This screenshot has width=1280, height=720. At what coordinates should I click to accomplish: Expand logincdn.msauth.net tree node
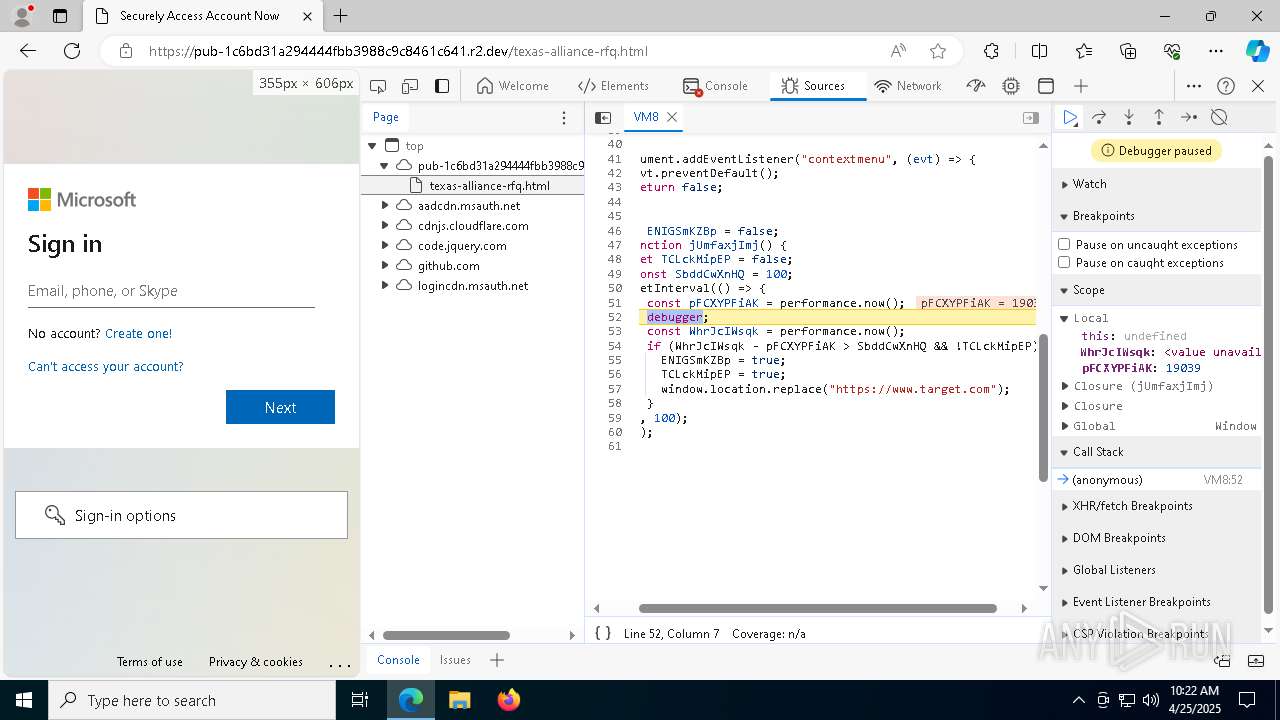tap(385, 285)
